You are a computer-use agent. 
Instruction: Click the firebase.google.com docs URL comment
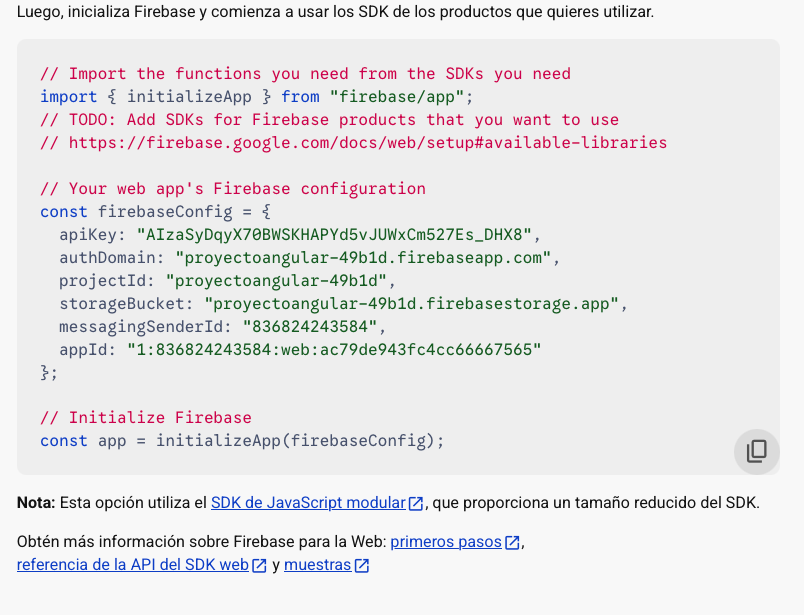pyautogui.click(x=367, y=143)
